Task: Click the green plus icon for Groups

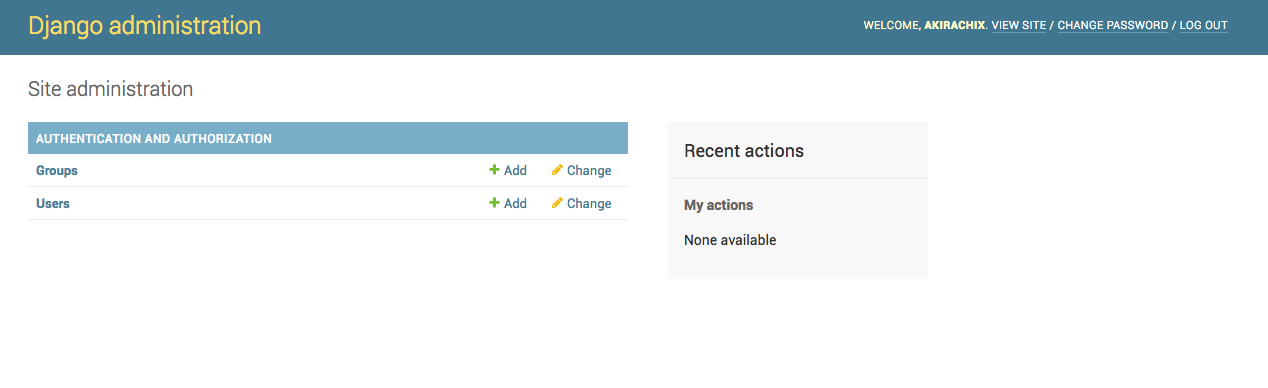Action: point(494,170)
